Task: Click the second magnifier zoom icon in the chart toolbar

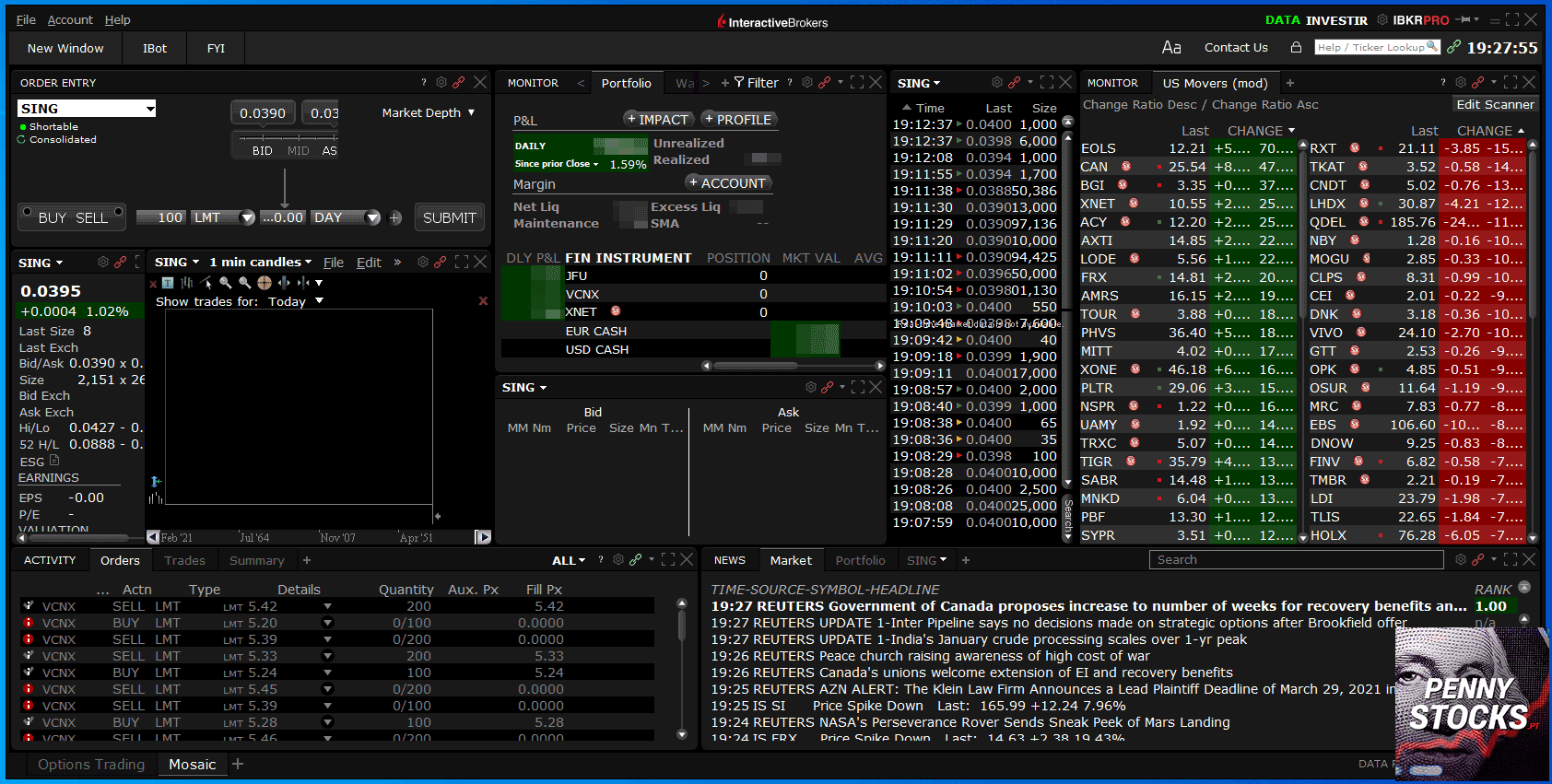Action: 245,283
